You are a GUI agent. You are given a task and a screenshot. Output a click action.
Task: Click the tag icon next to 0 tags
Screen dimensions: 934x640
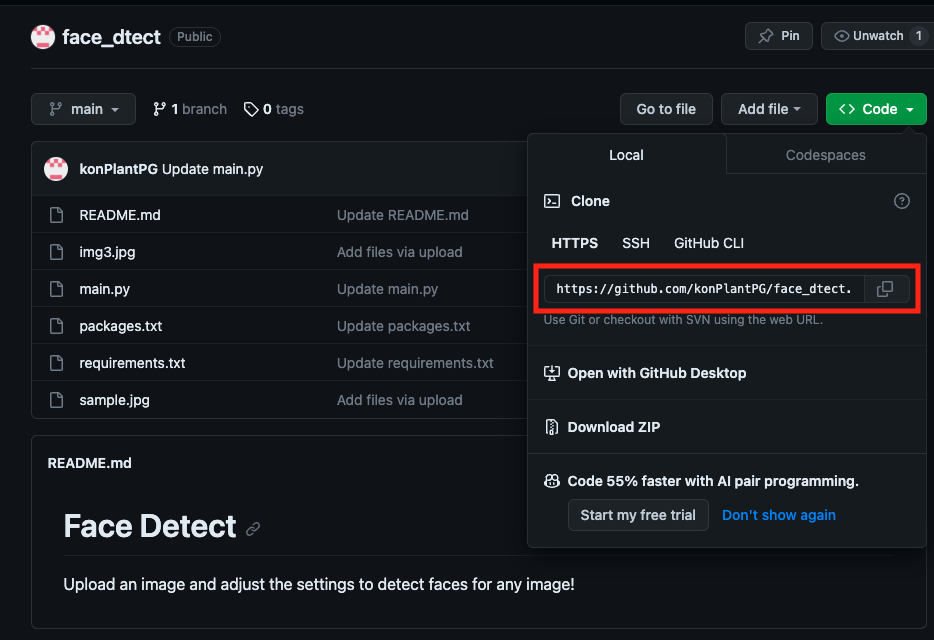click(251, 109)
